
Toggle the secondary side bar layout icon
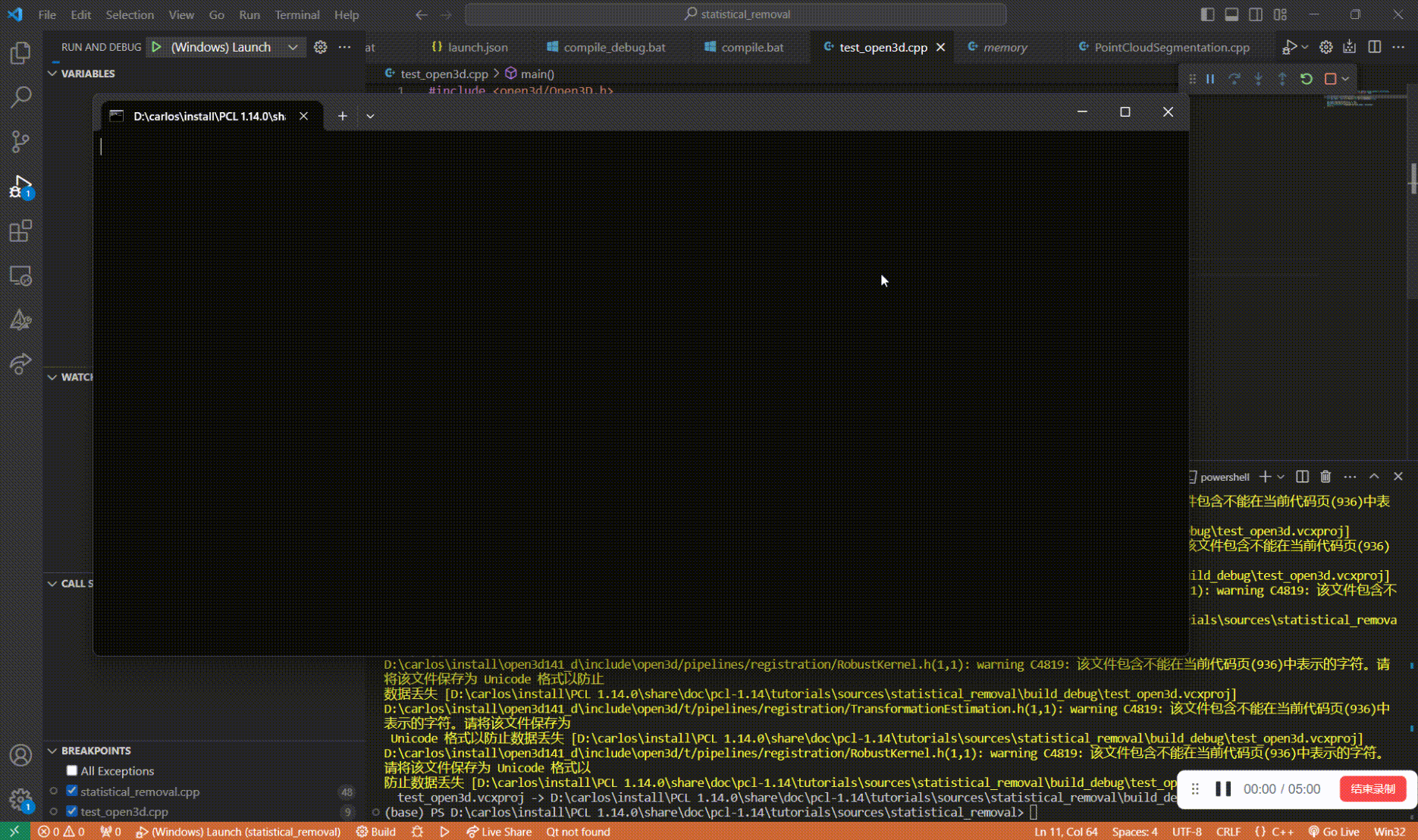pos(1256,14)
